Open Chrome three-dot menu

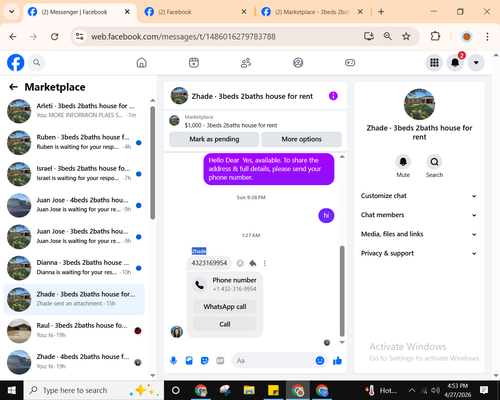click(x=487, y=36)
